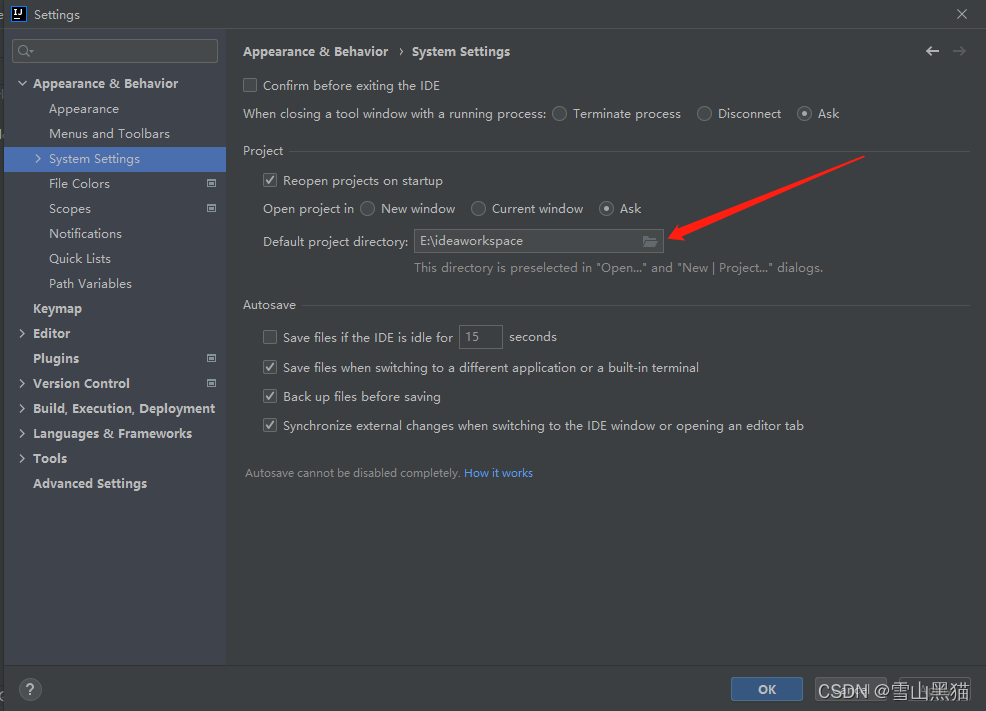Open File Colors settings
The width and height of the screenshot is (986, 711).
[x=79, y=184]
